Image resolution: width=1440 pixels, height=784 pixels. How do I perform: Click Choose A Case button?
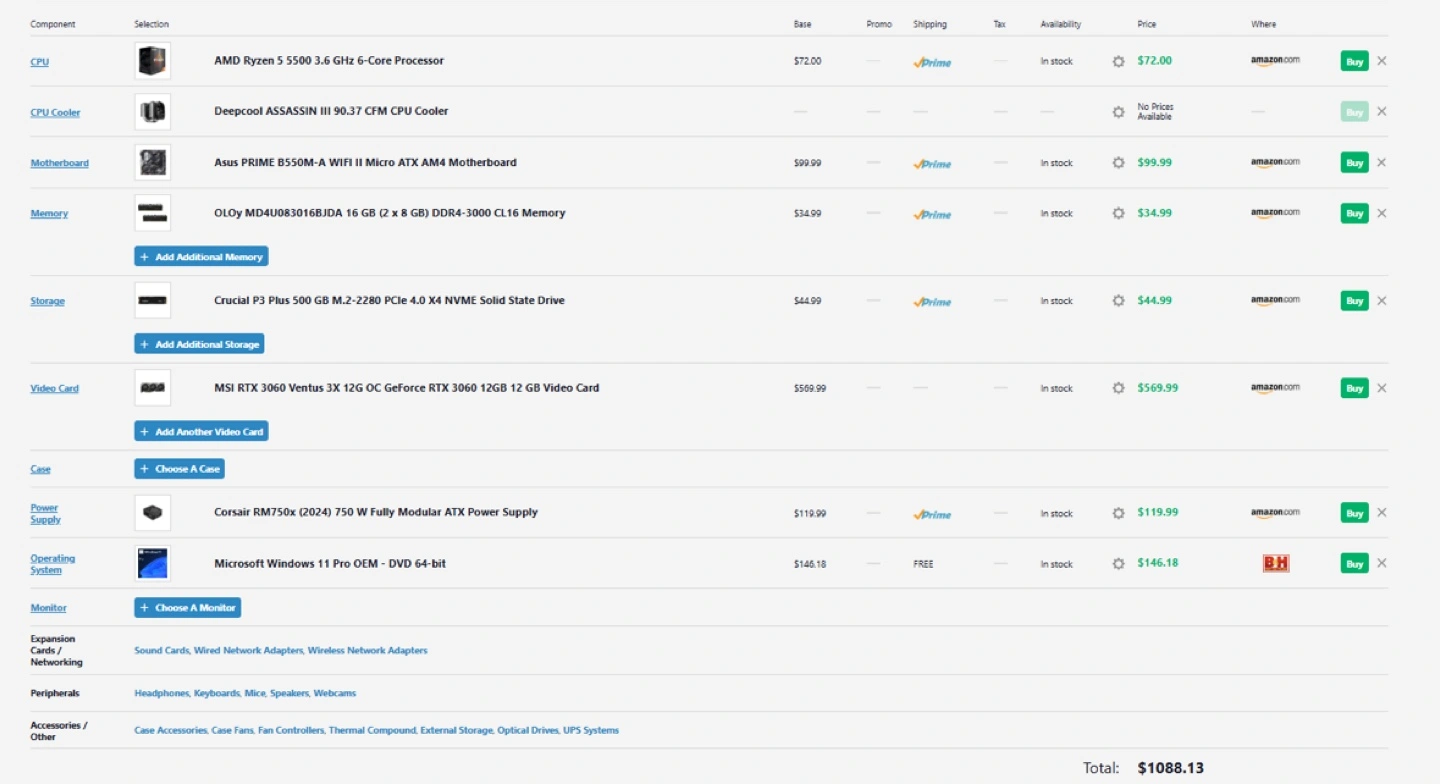pyautogui.click(x=180, y=469)
